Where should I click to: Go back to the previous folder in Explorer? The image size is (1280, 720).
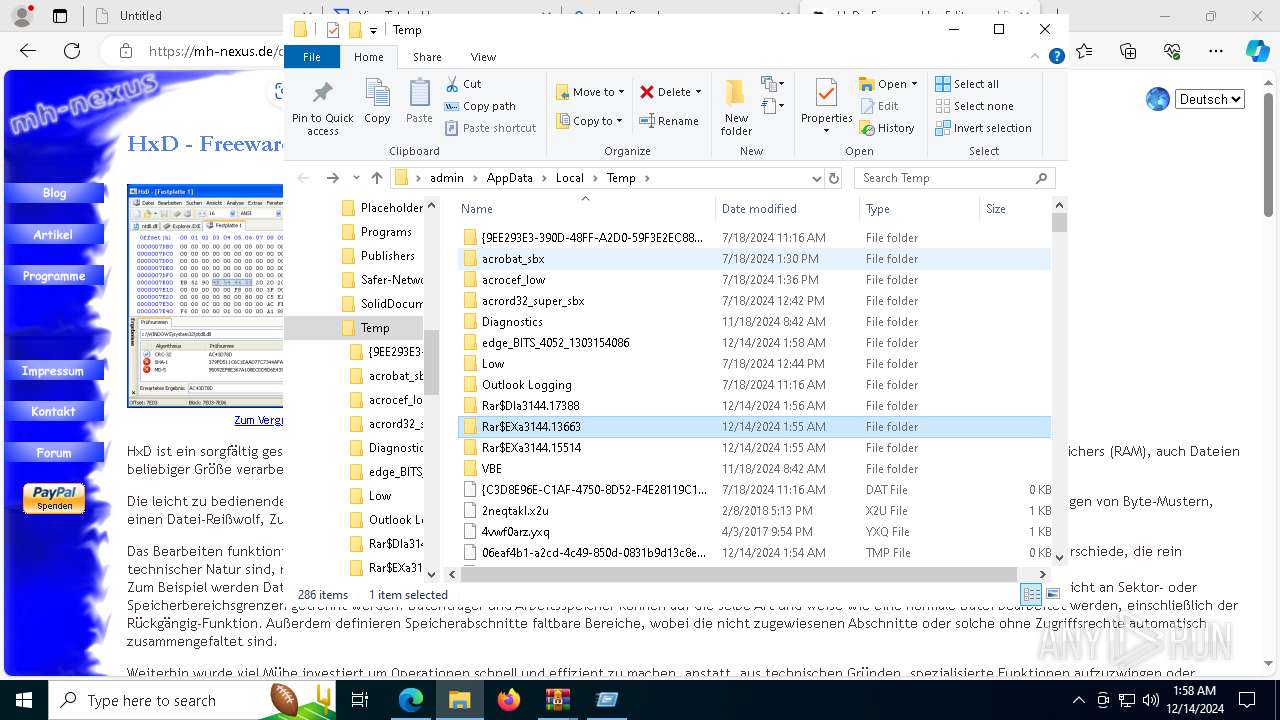304,178
